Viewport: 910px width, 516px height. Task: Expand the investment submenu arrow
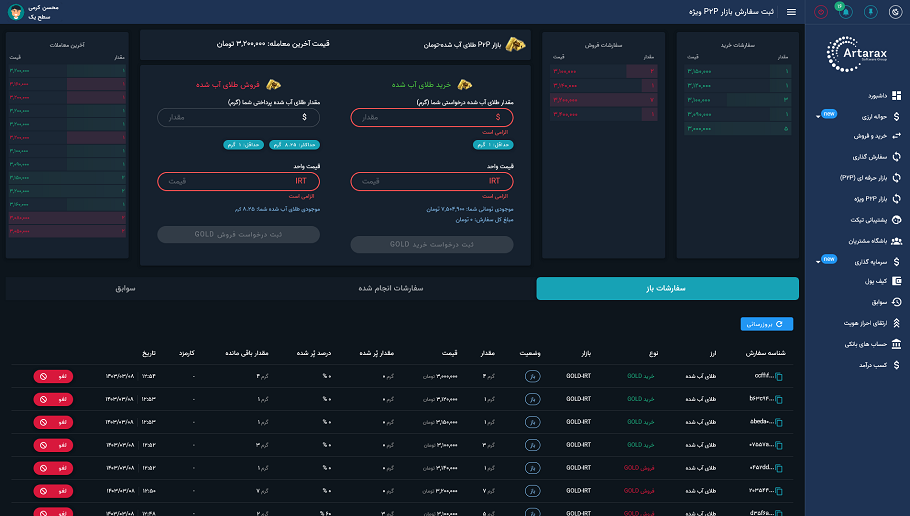tap(818, 262)
